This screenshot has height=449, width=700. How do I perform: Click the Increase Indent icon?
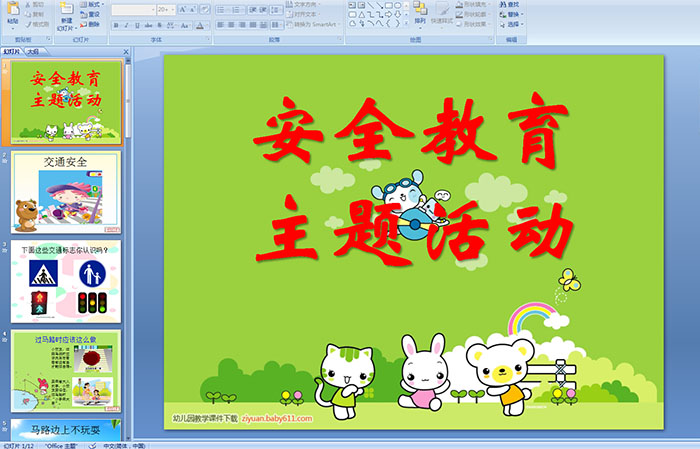coord(263,10)
